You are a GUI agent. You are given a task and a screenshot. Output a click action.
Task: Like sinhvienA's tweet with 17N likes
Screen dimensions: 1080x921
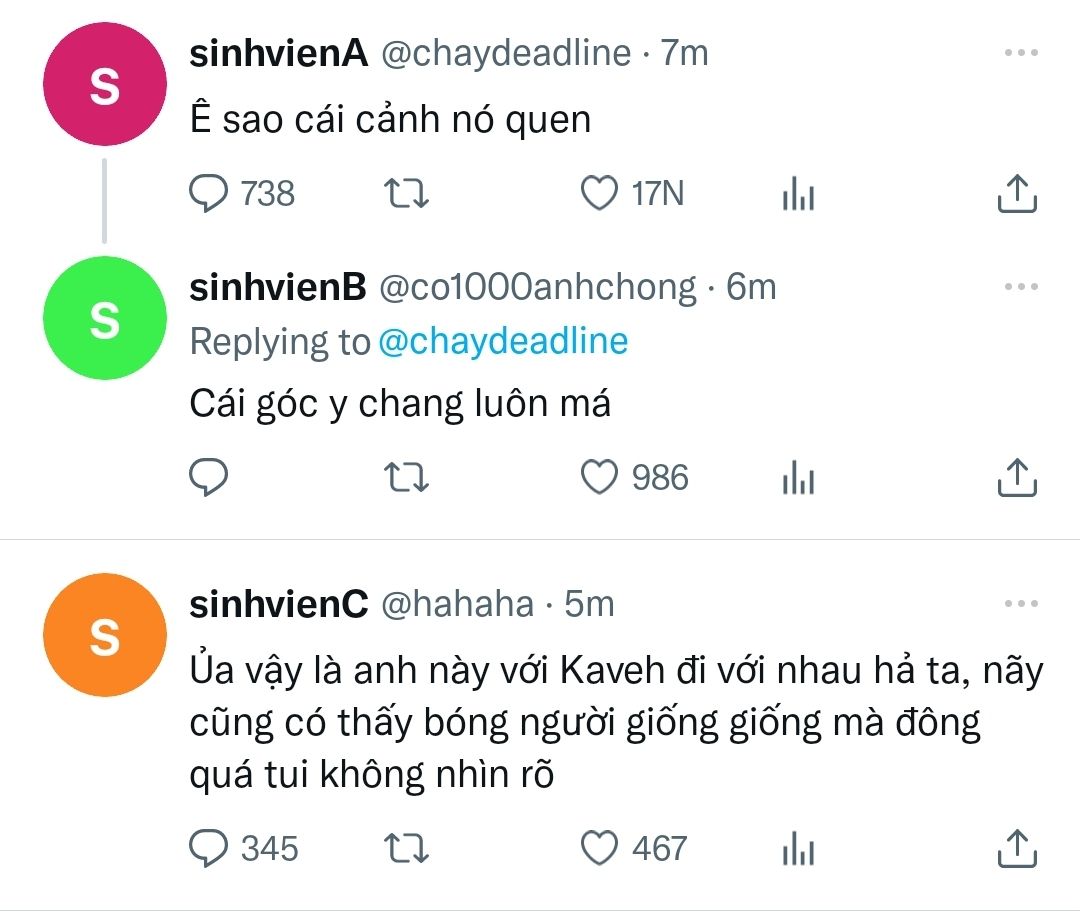click(x=600, y=193)
